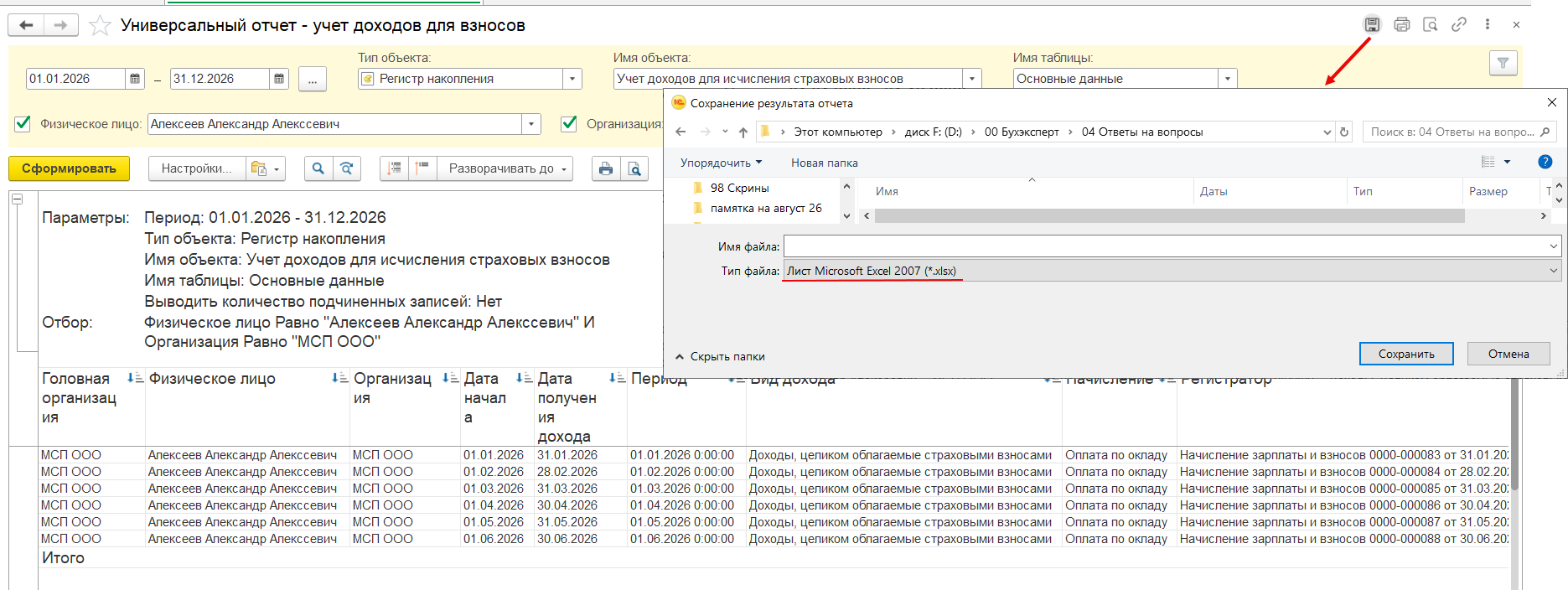Open print preview icon in the title bar
The height and width of the screenshot is (590, 1568).
point(1431,24)
